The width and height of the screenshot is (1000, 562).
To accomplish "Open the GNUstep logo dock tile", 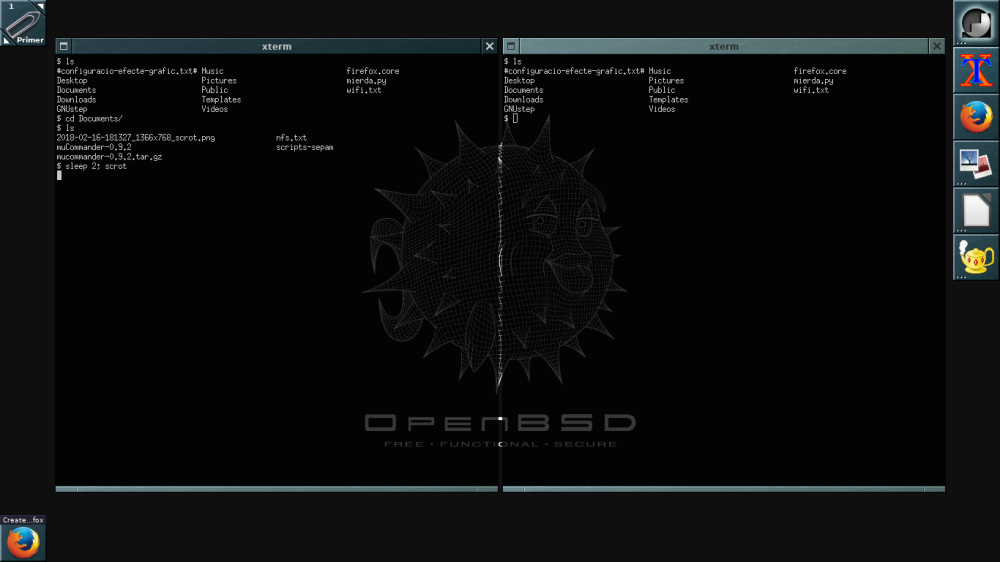I will [976, 23].
